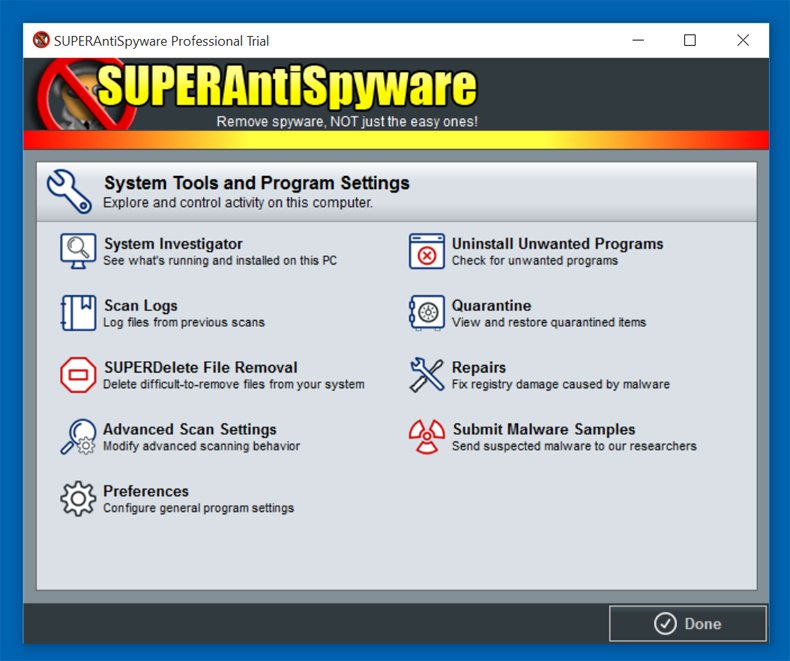Click the blue wrench System Tools icon
The width and height of the screenshot is (790, 661).
(x=69, y=191)
